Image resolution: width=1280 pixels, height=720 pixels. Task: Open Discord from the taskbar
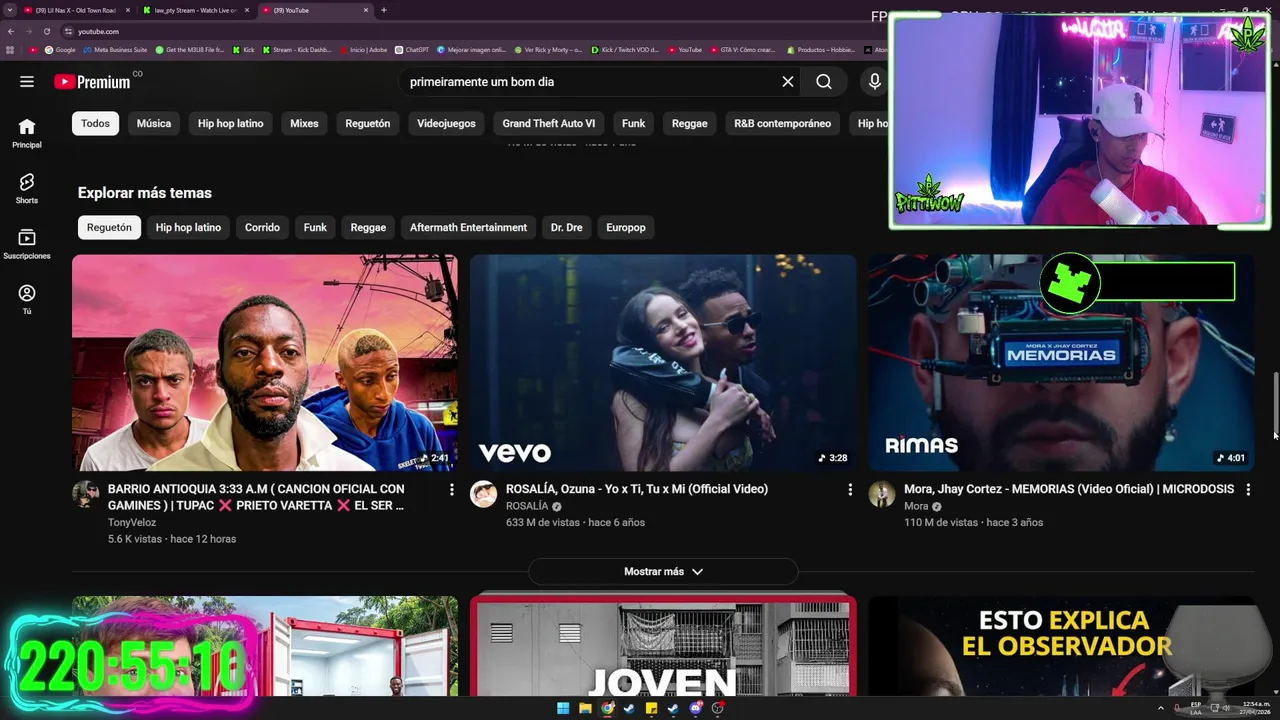(x=695, y=708)
